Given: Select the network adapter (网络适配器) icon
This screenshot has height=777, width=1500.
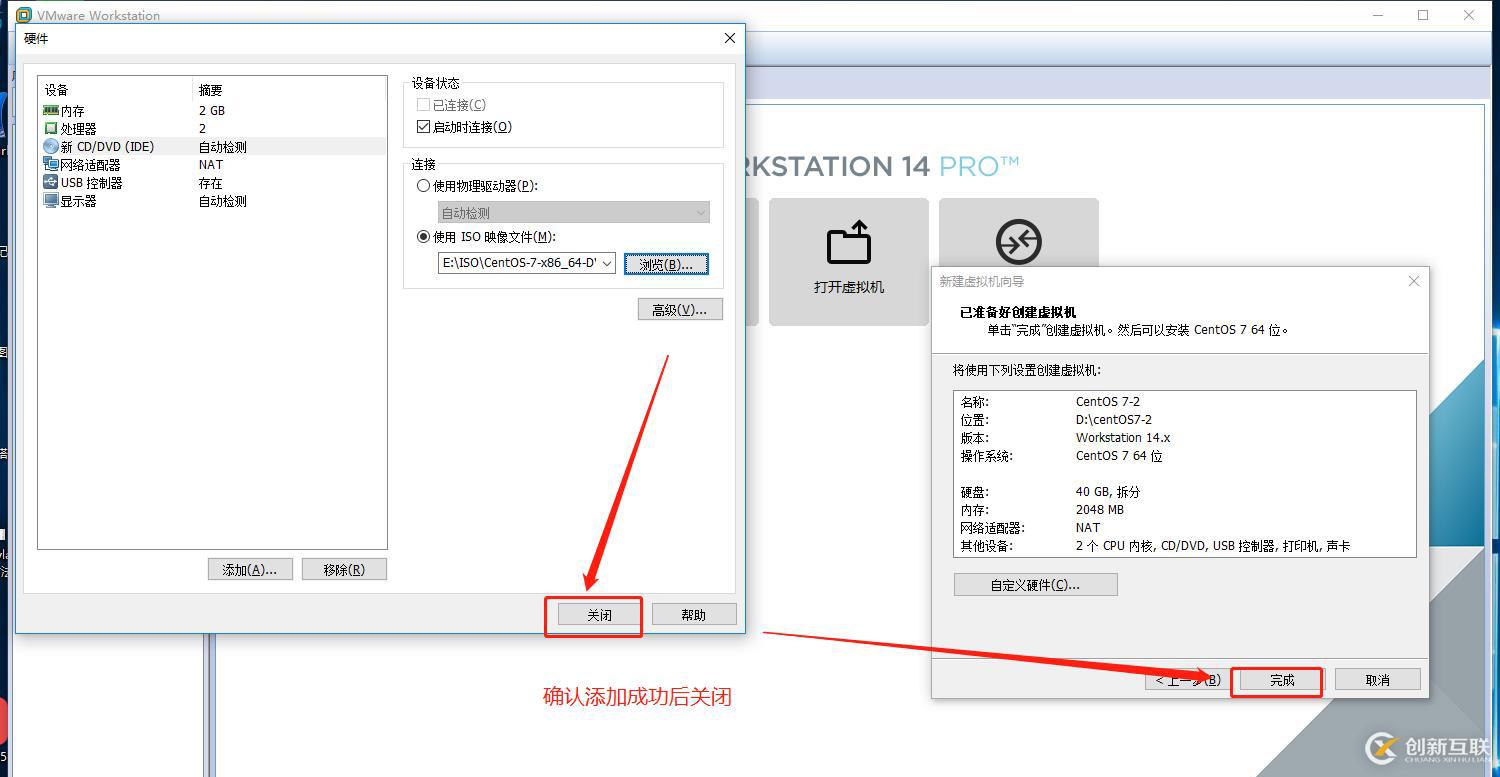Looking at the screenshot, I should pos(51,164).
